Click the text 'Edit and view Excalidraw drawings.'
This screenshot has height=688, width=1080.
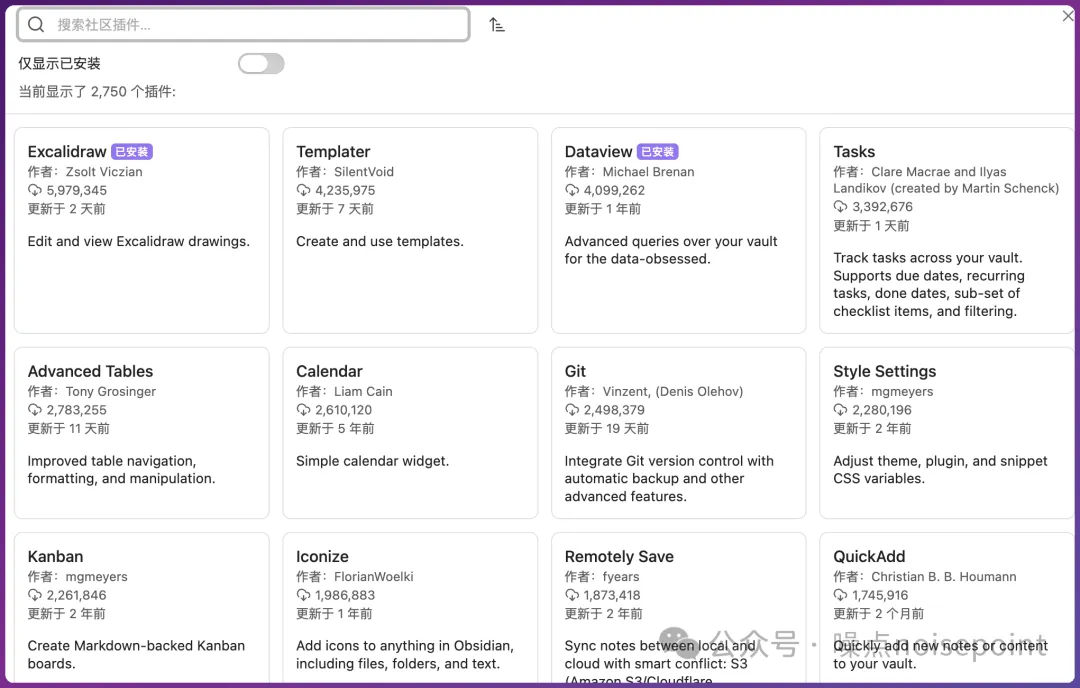click(x=138, y=241)
